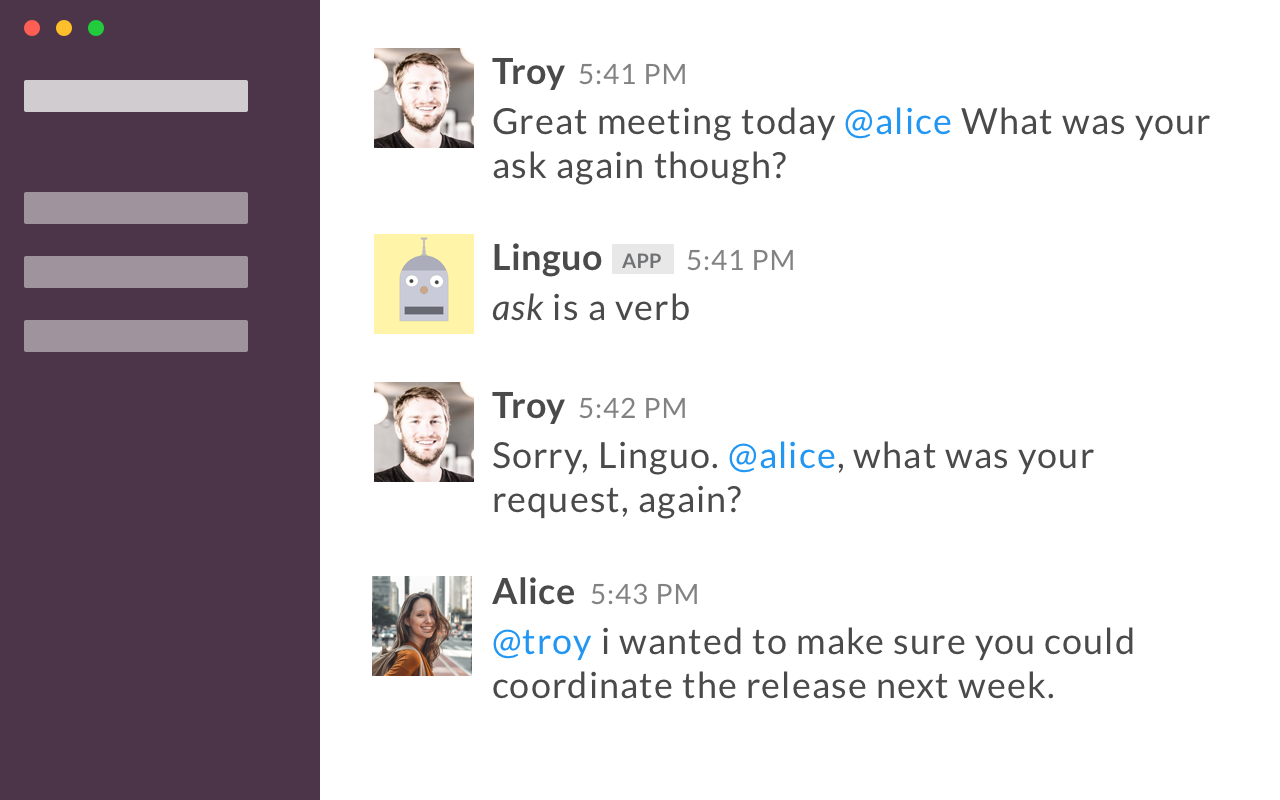Click Troy's avatar on the 5:41 PM message
1280x800 pixels.
coord(424,98)
